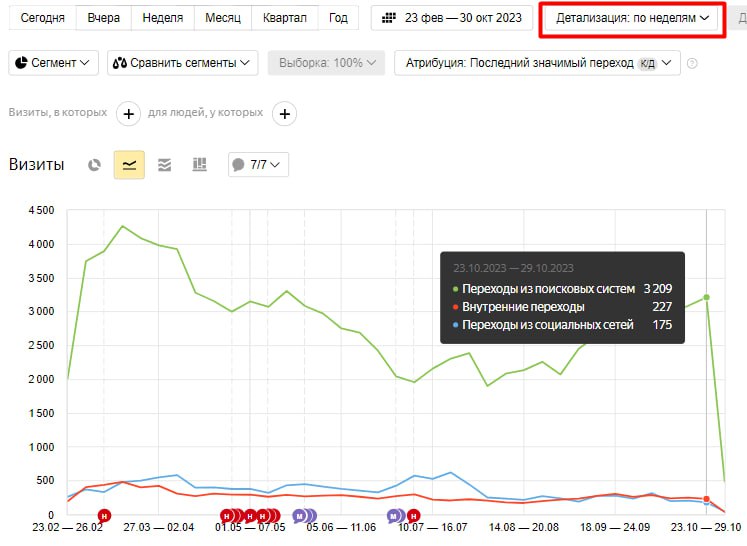This screenshot has width=747, height=546.
Task: Click the 14.08 — 20.08 axis label
Action: [x=524, y=527]
